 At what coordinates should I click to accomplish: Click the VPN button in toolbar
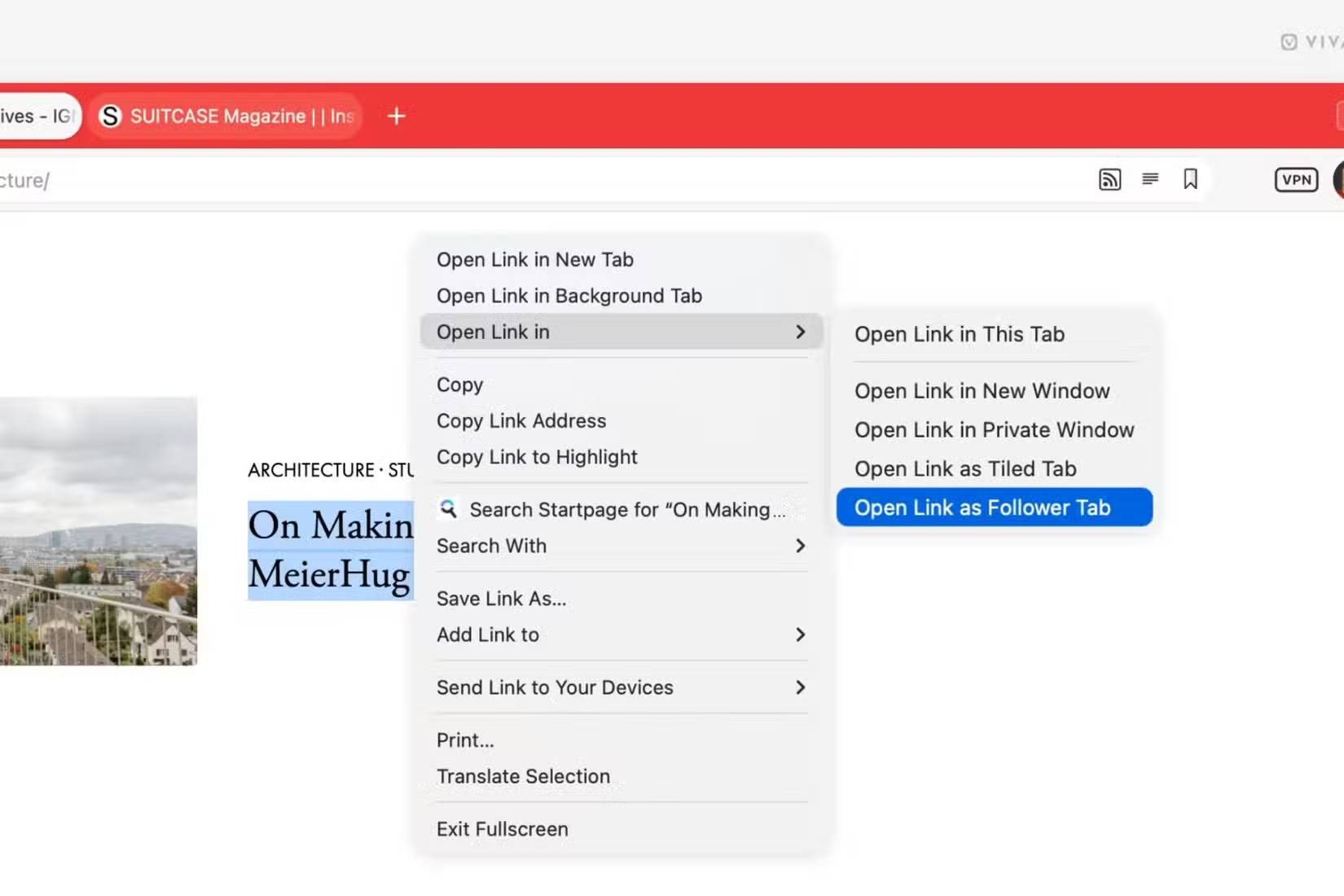click(x=1296, y=180)
